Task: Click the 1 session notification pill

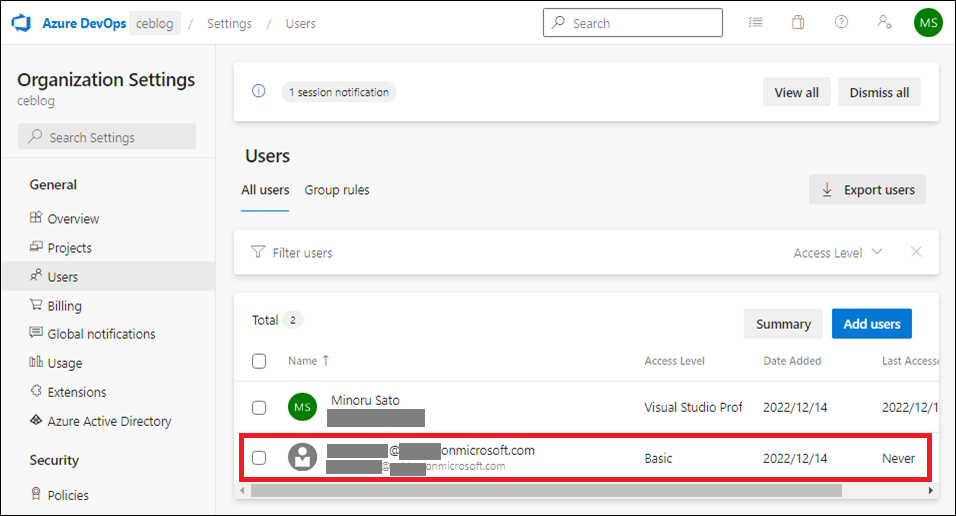Action: click(x=339, y=92)
